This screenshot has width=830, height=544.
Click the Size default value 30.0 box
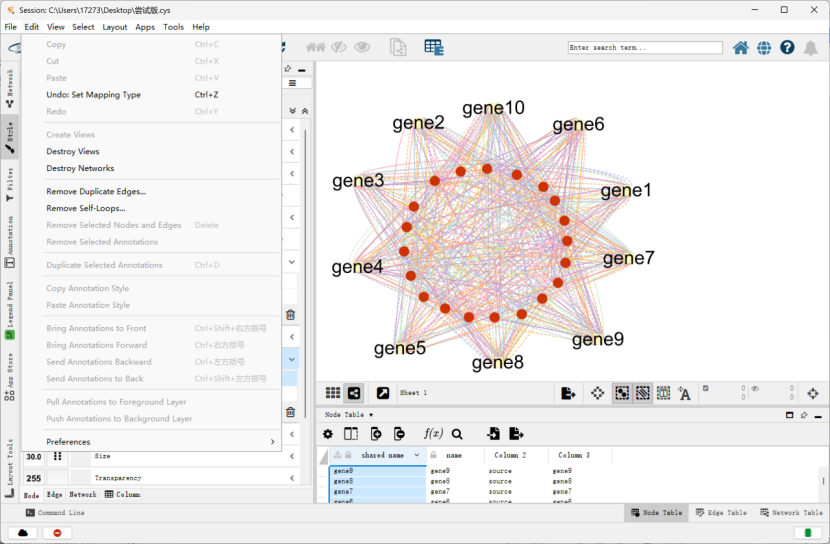coord(34,457)
